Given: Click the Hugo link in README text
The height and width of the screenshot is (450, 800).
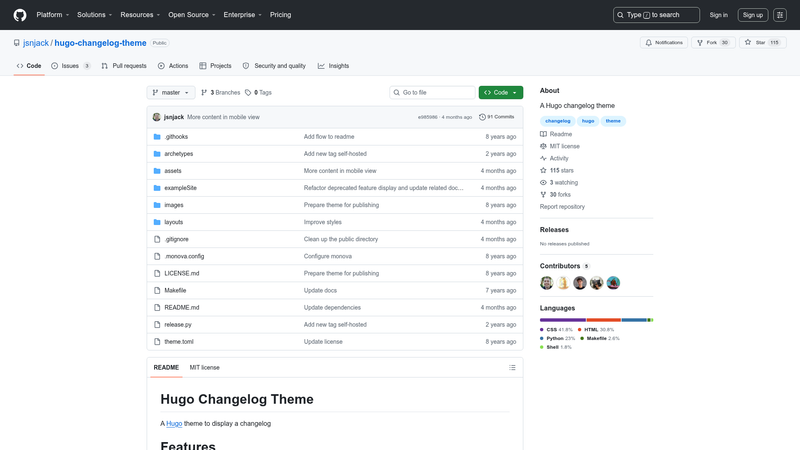Looking at the screenshot, I should coord(174,423).
